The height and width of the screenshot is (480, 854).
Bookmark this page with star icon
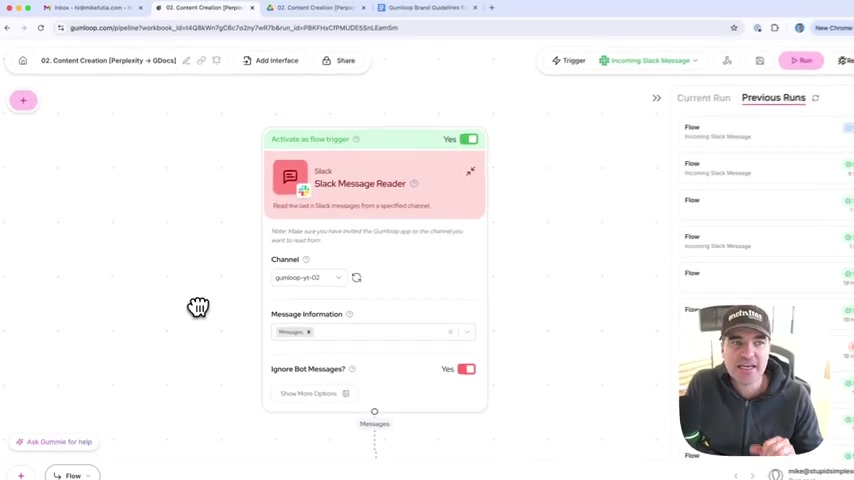pyautogui.click(x=734, y=28)
